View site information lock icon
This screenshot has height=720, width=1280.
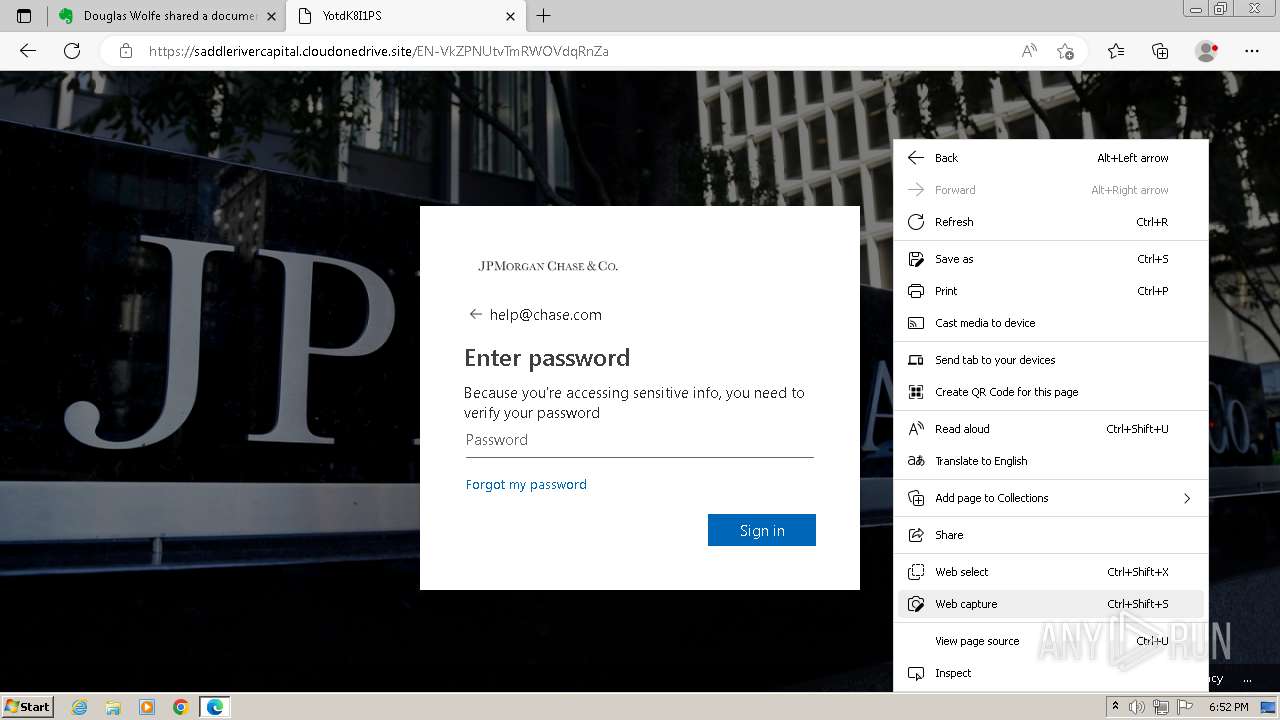[126, 51]
